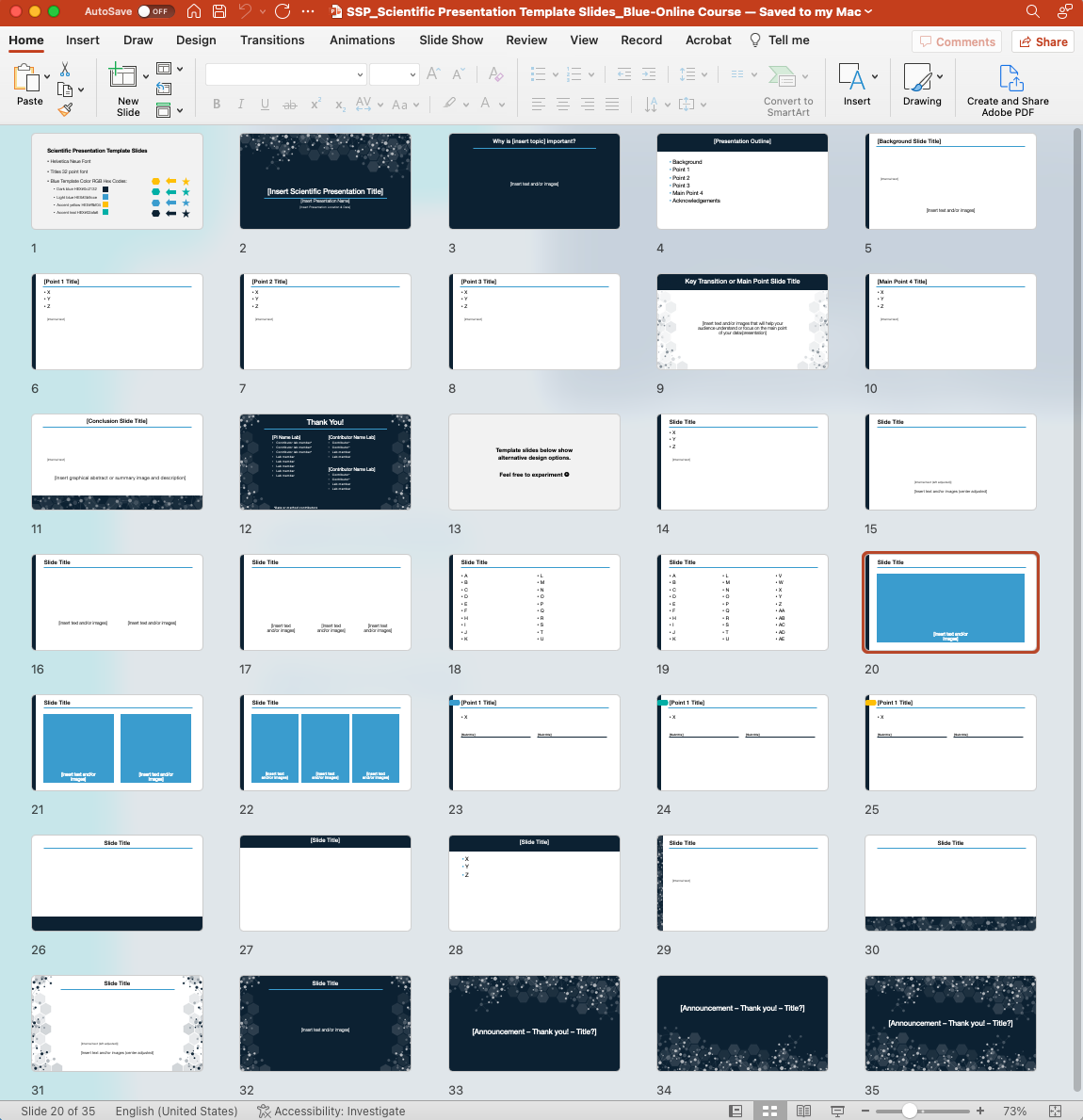Click Create and Share Adobe PDF icon
This screenshot has width=1083, height=1120.
[x=1010, y=77]
